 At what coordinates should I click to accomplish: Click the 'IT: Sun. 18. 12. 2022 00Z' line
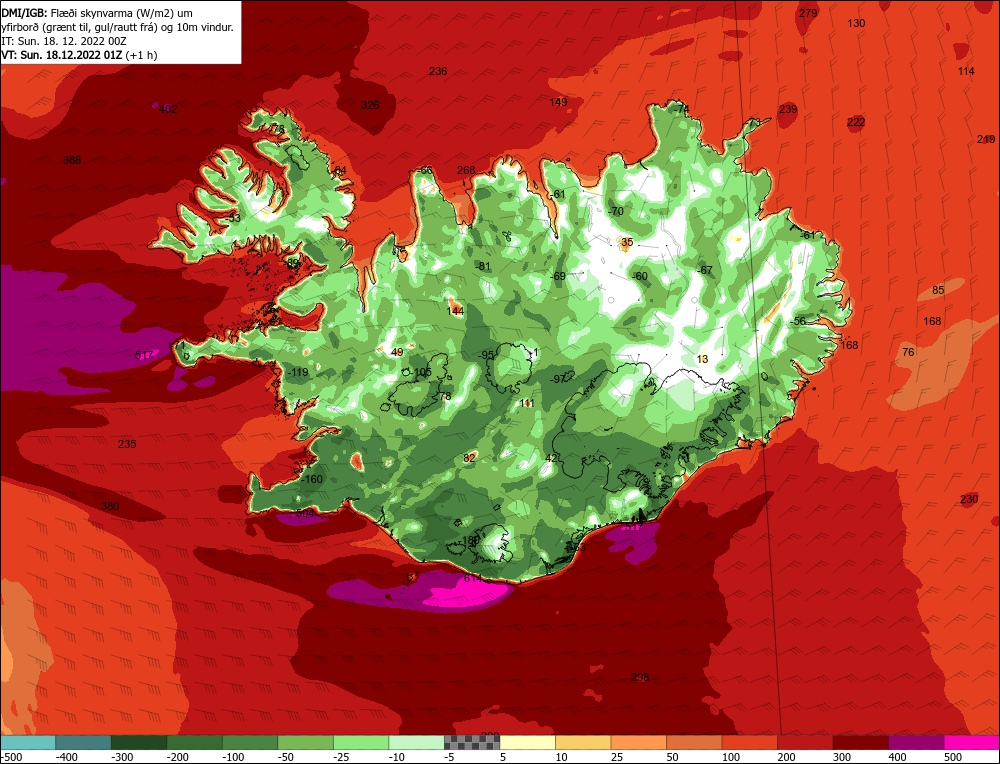pyautogui.click(x=64, y=41)
